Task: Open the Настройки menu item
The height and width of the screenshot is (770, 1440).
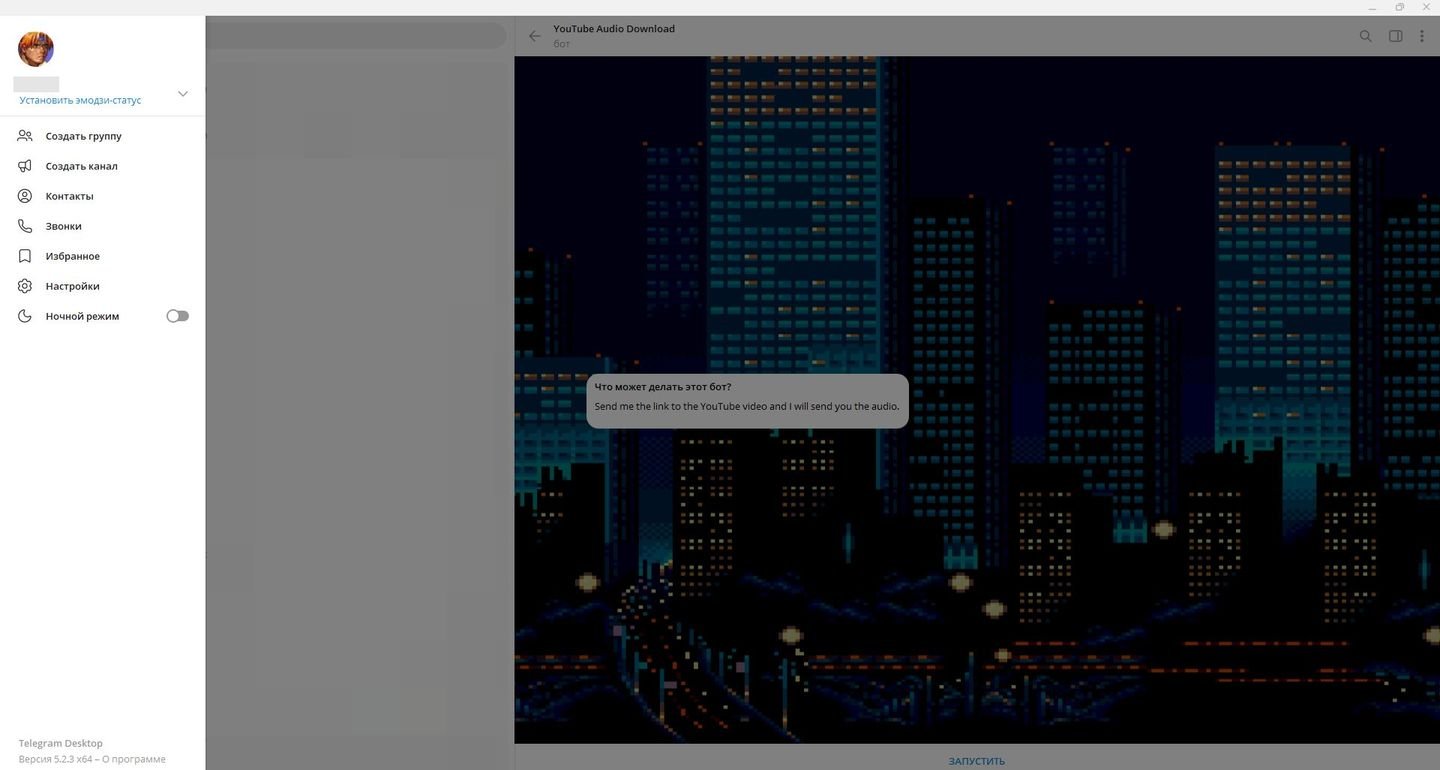Action: pos(72,286)
